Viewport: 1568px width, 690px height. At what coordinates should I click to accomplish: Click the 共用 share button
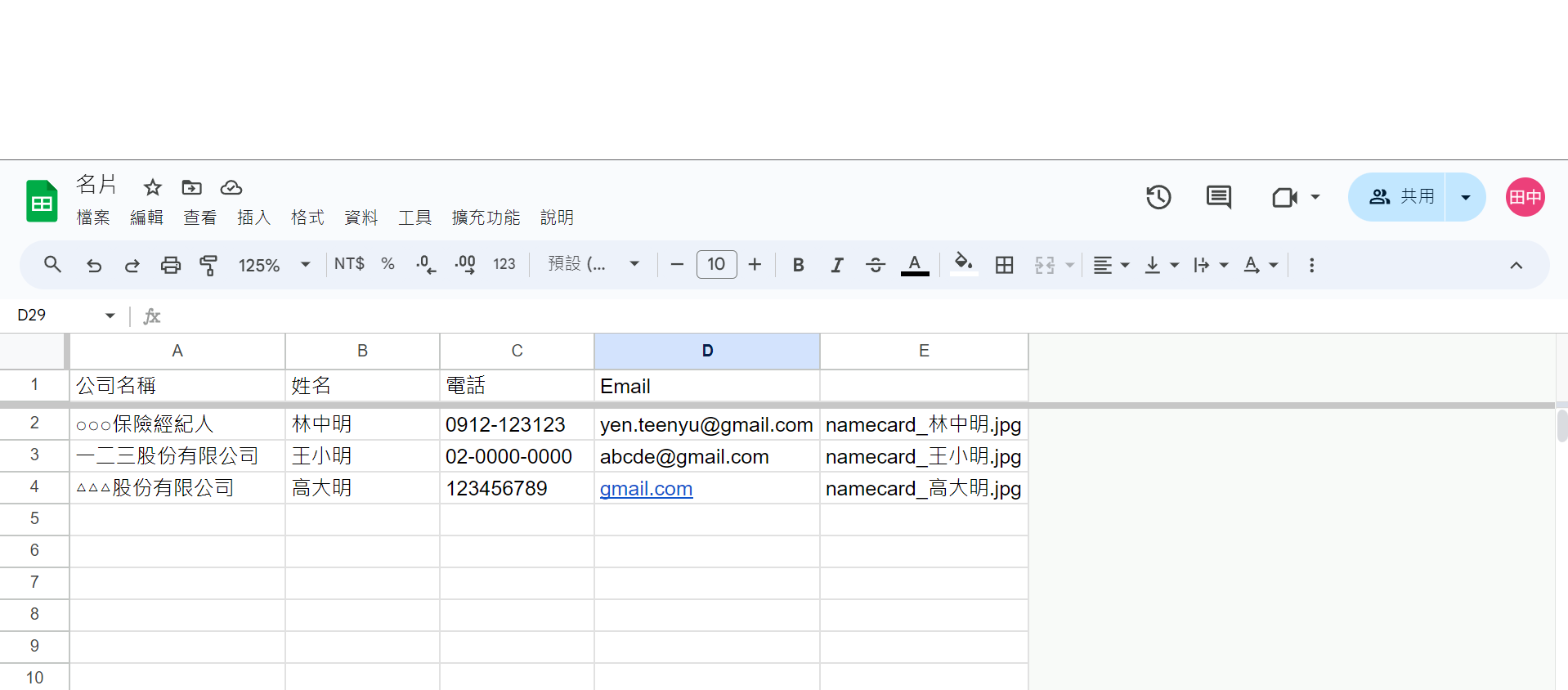(x=1397, y=197)
